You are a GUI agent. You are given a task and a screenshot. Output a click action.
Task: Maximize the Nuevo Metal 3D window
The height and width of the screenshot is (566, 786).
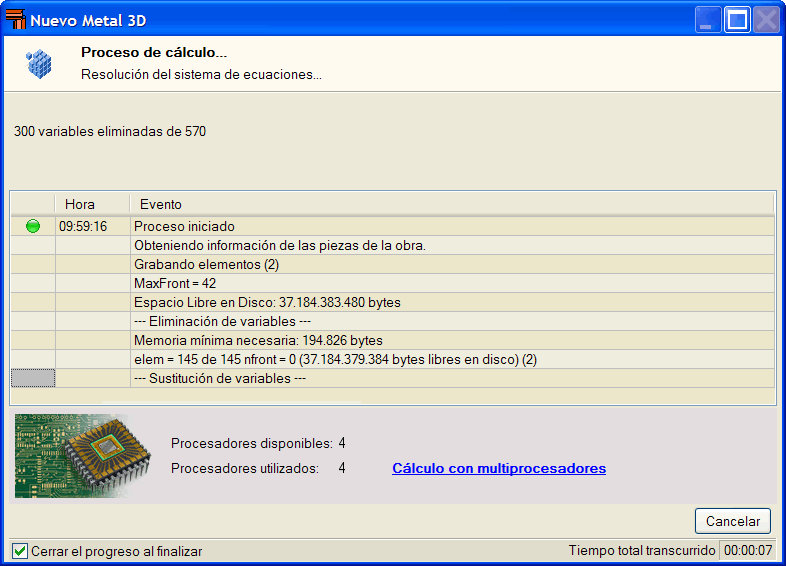point(737,20)
